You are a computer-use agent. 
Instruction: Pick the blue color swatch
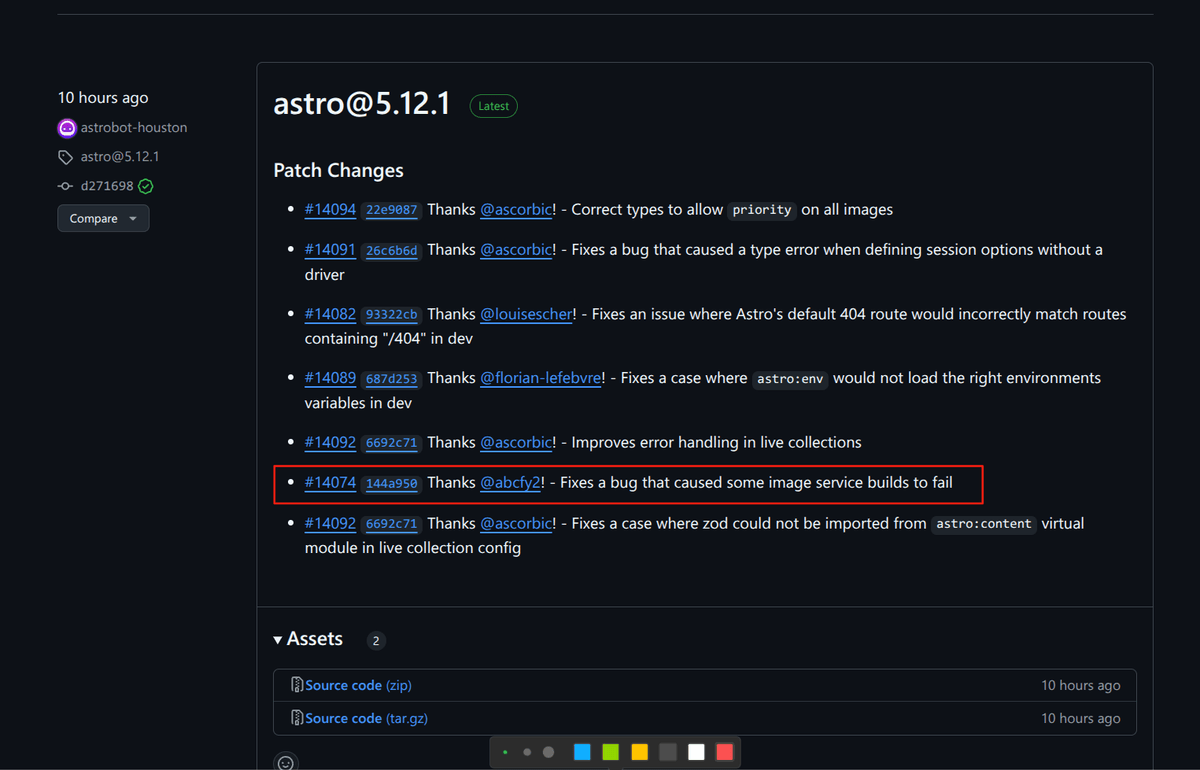tap(582, 752)
